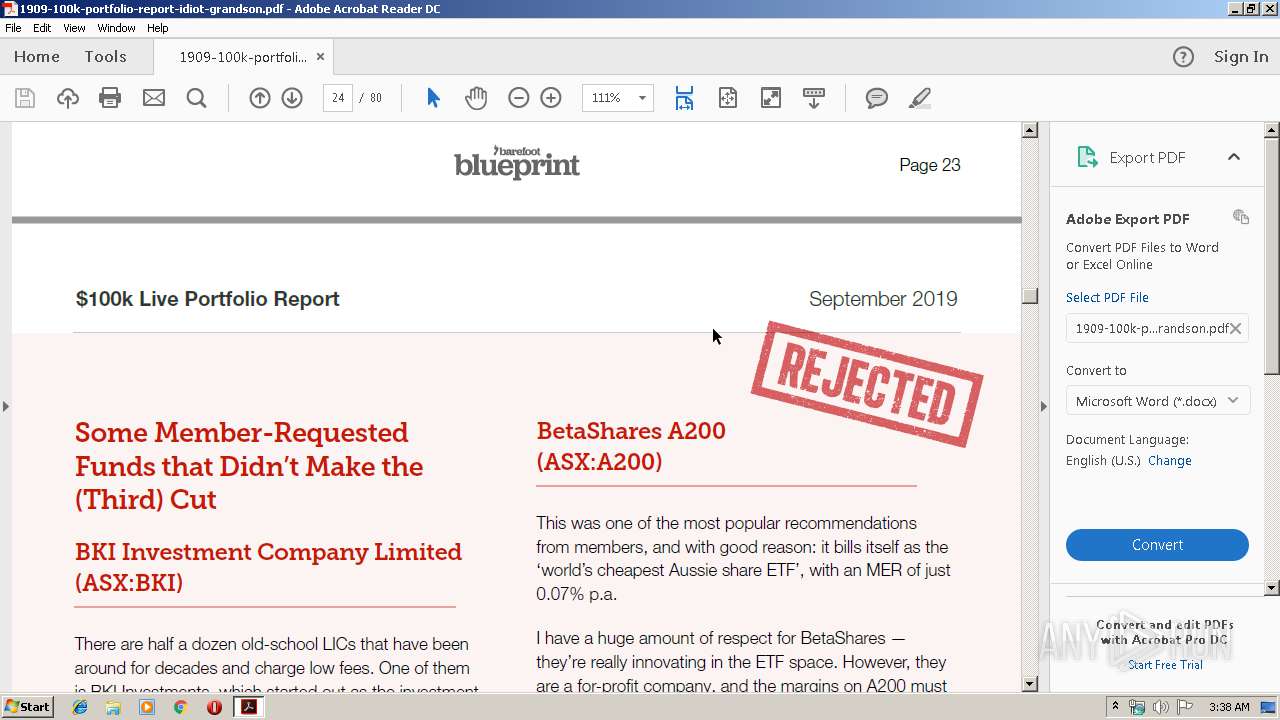
Task: Open the File menu
Action: (13, 28)
